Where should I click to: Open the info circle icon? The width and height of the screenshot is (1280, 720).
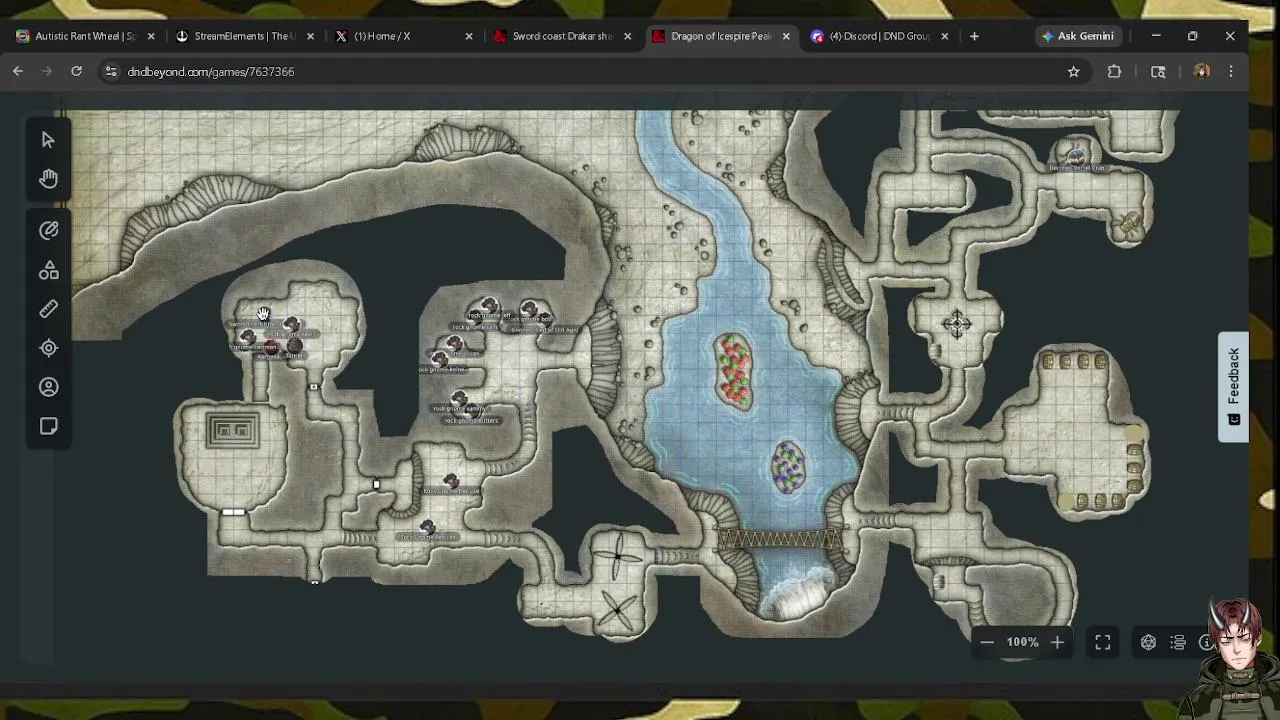click(x=1206, y=642)
